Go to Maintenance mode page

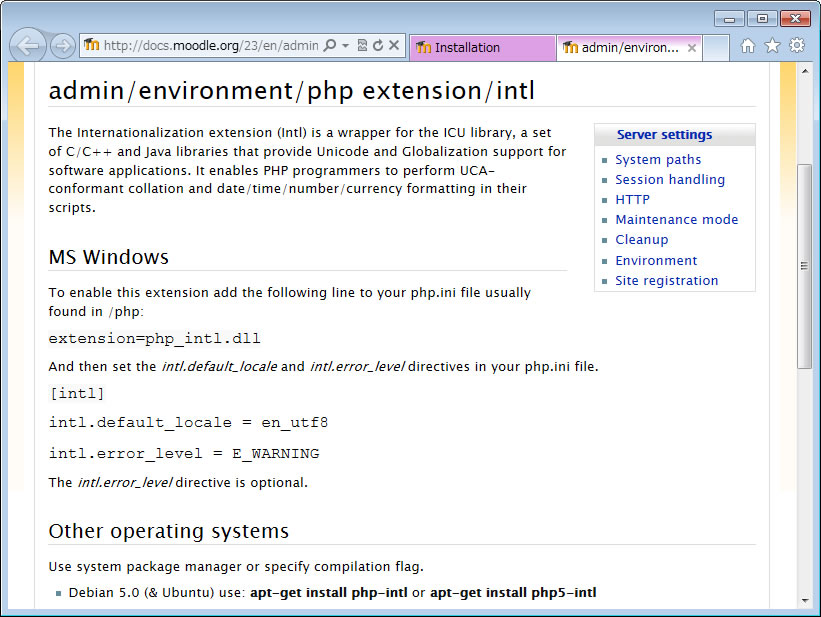pyautogui.click(x=676, y=219)
